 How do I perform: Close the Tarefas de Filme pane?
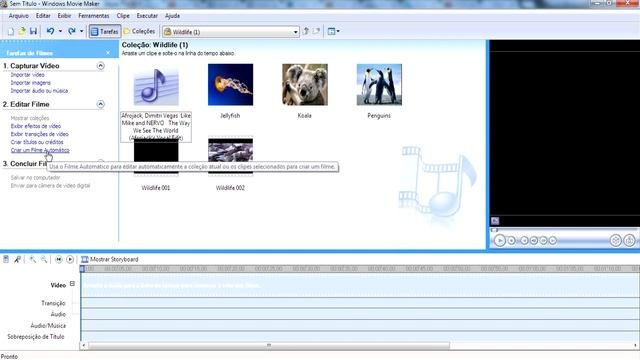(x=108, y=53)
